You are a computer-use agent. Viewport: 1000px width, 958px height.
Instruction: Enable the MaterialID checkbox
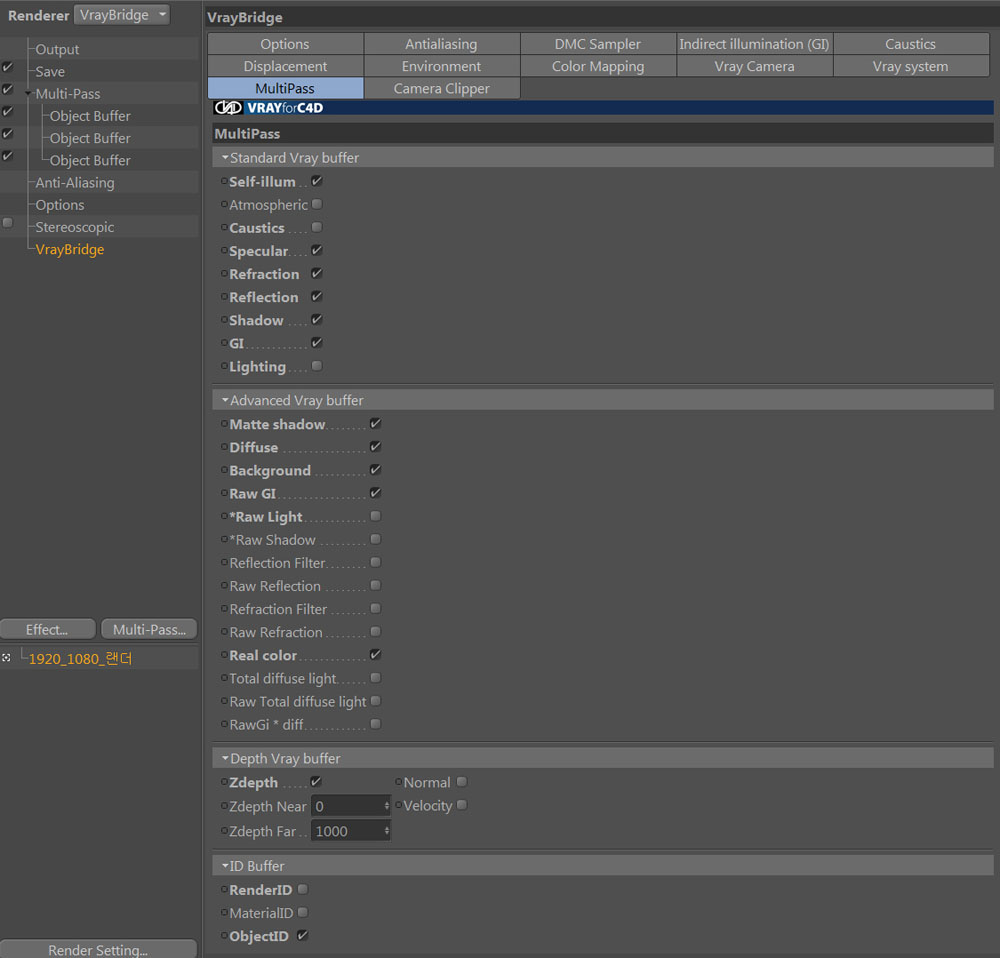(x=303, y=912)
